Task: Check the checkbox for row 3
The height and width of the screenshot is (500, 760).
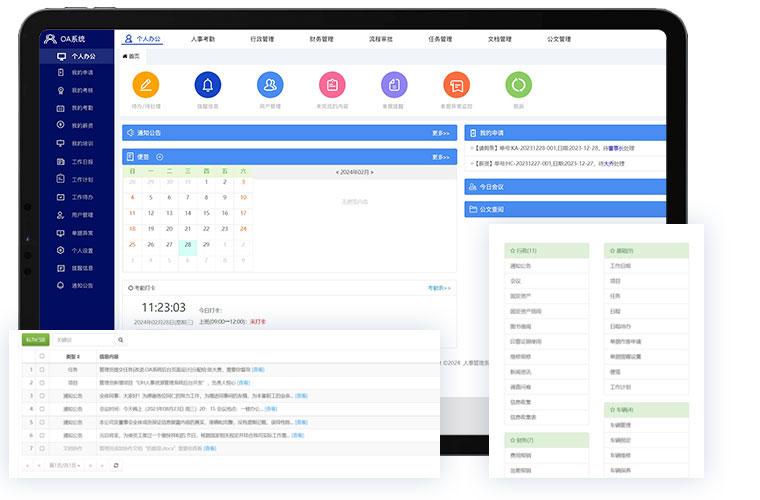Action: (42, 396)
